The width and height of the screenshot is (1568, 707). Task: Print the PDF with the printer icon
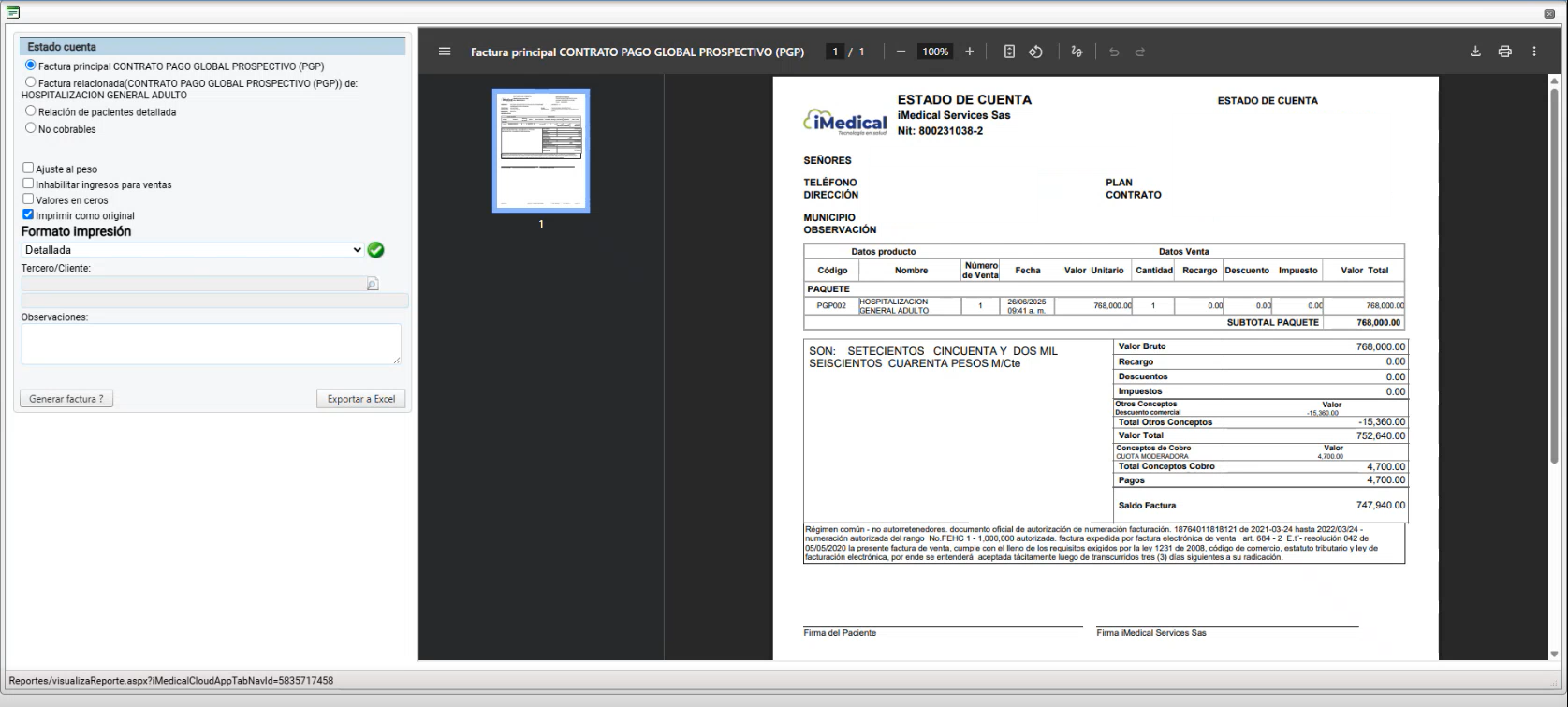click(x=1505, y=52)
